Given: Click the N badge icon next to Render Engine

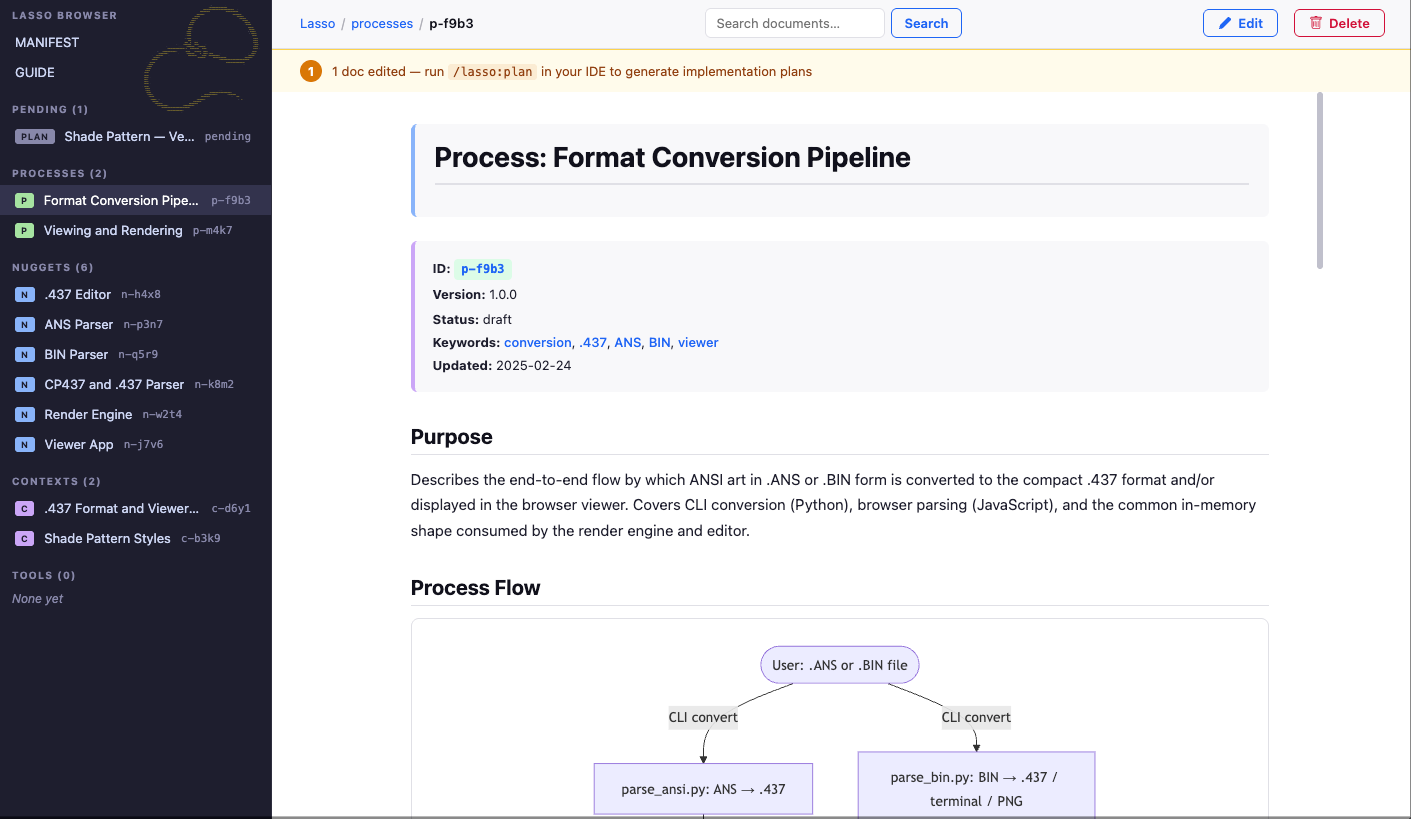Looking at the screenshot, I should 25,415.
